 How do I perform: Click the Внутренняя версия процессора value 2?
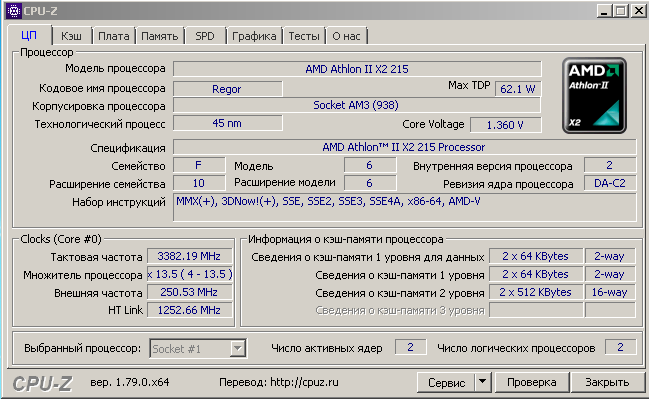coord(610,165)
